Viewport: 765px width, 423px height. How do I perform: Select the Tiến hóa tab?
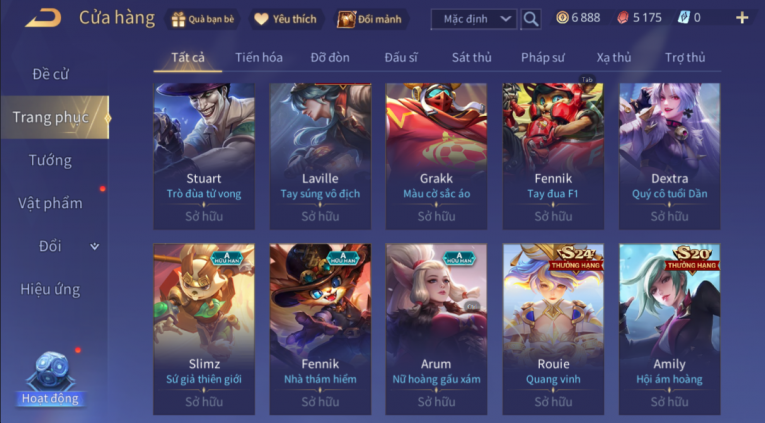pos(259,58)
